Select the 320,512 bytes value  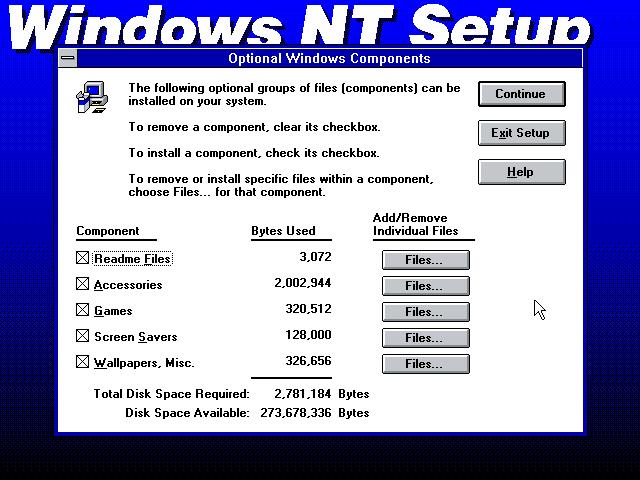tap(308, 309)
